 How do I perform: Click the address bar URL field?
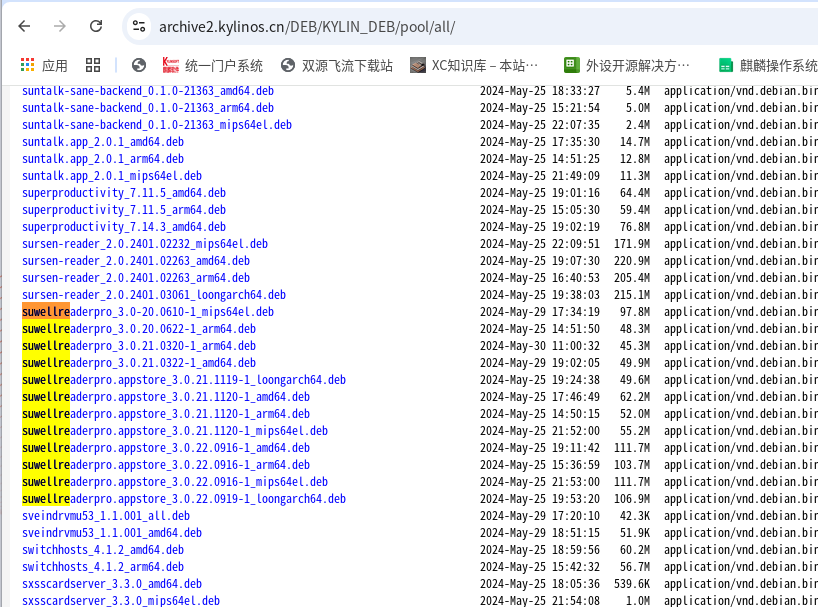tap(400, 26)
